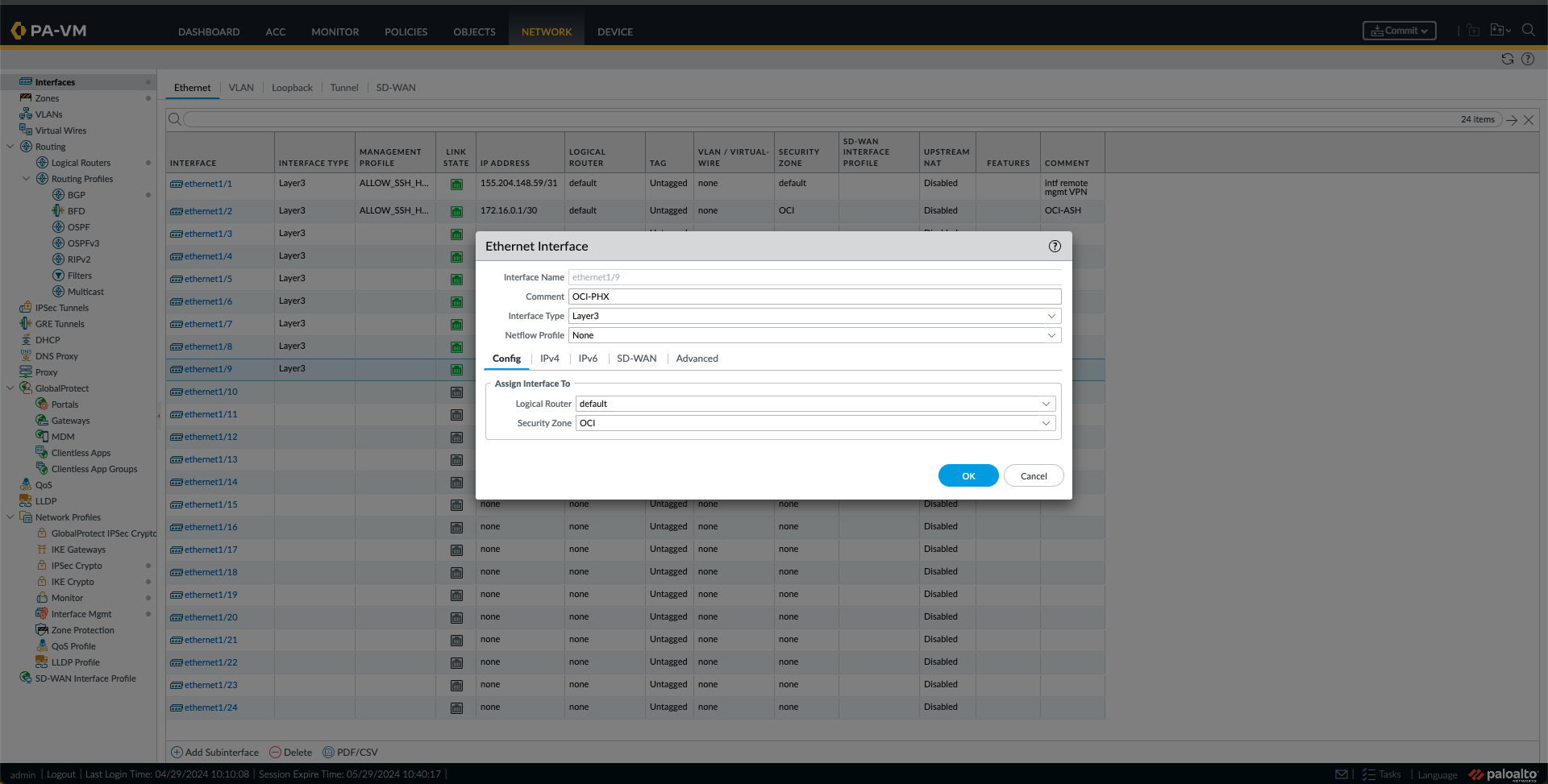Open the save/load configuration folder icon
Viewport: 1548px width, 784px height.
(x=1498, y=30)
